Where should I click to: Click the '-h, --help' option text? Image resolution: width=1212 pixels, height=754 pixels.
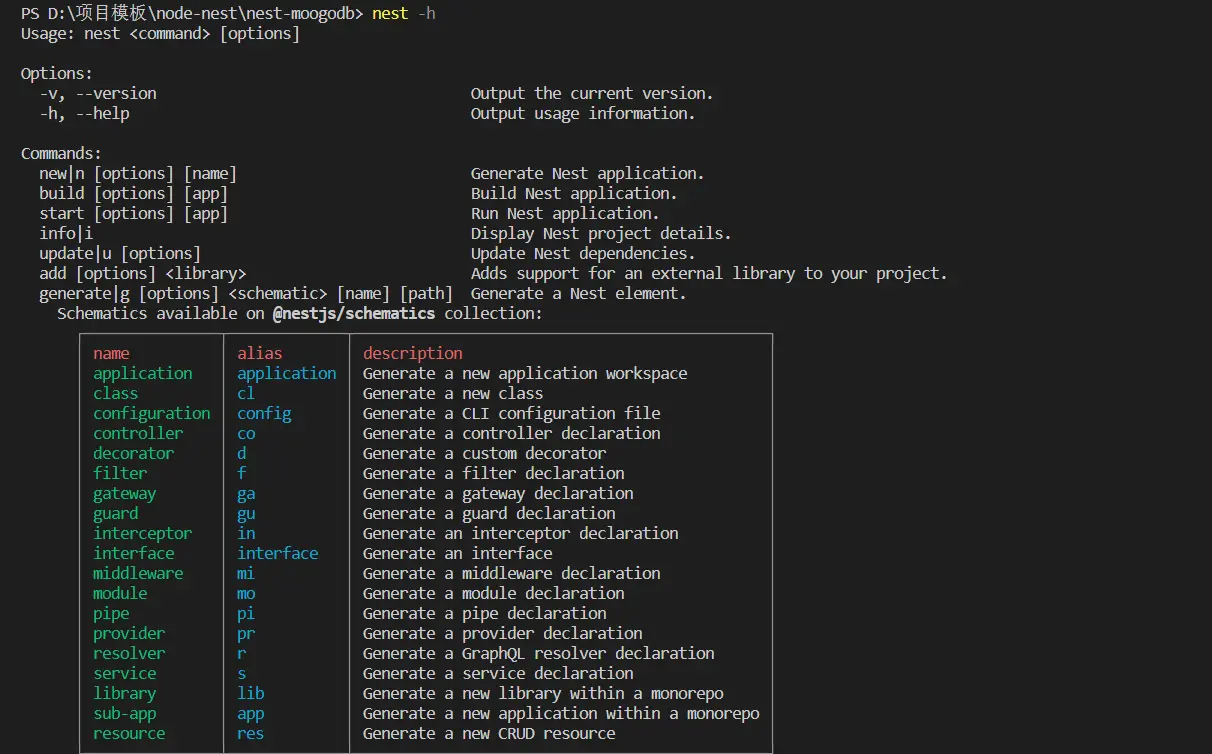coord(84,113)
